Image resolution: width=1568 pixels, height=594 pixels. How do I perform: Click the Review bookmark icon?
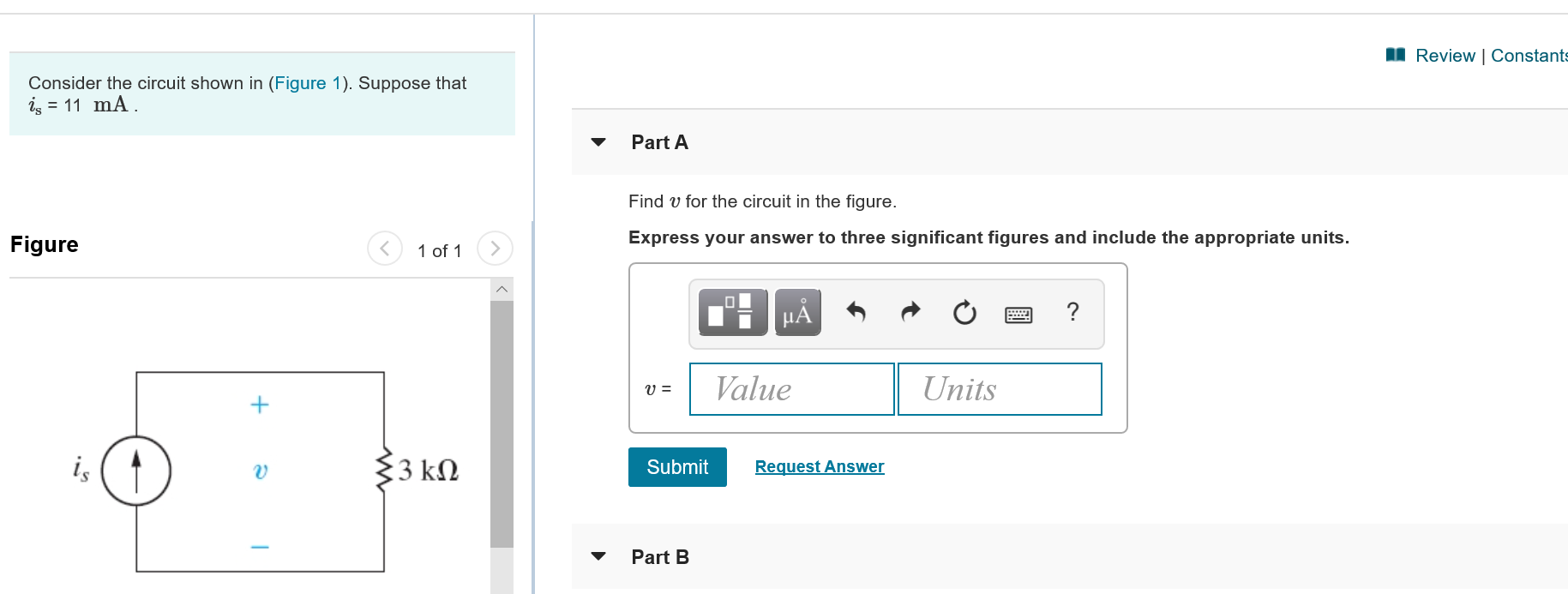(1396, 54)
